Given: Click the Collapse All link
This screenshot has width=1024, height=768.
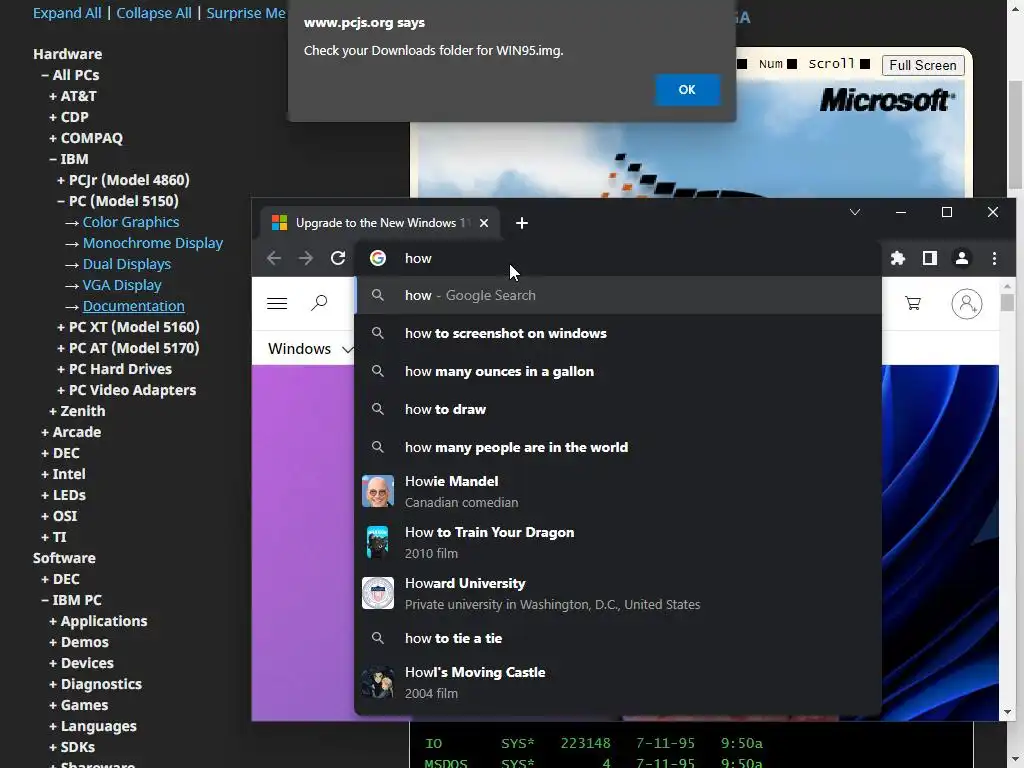Looking at the screenshot, I should pos(153,13).
